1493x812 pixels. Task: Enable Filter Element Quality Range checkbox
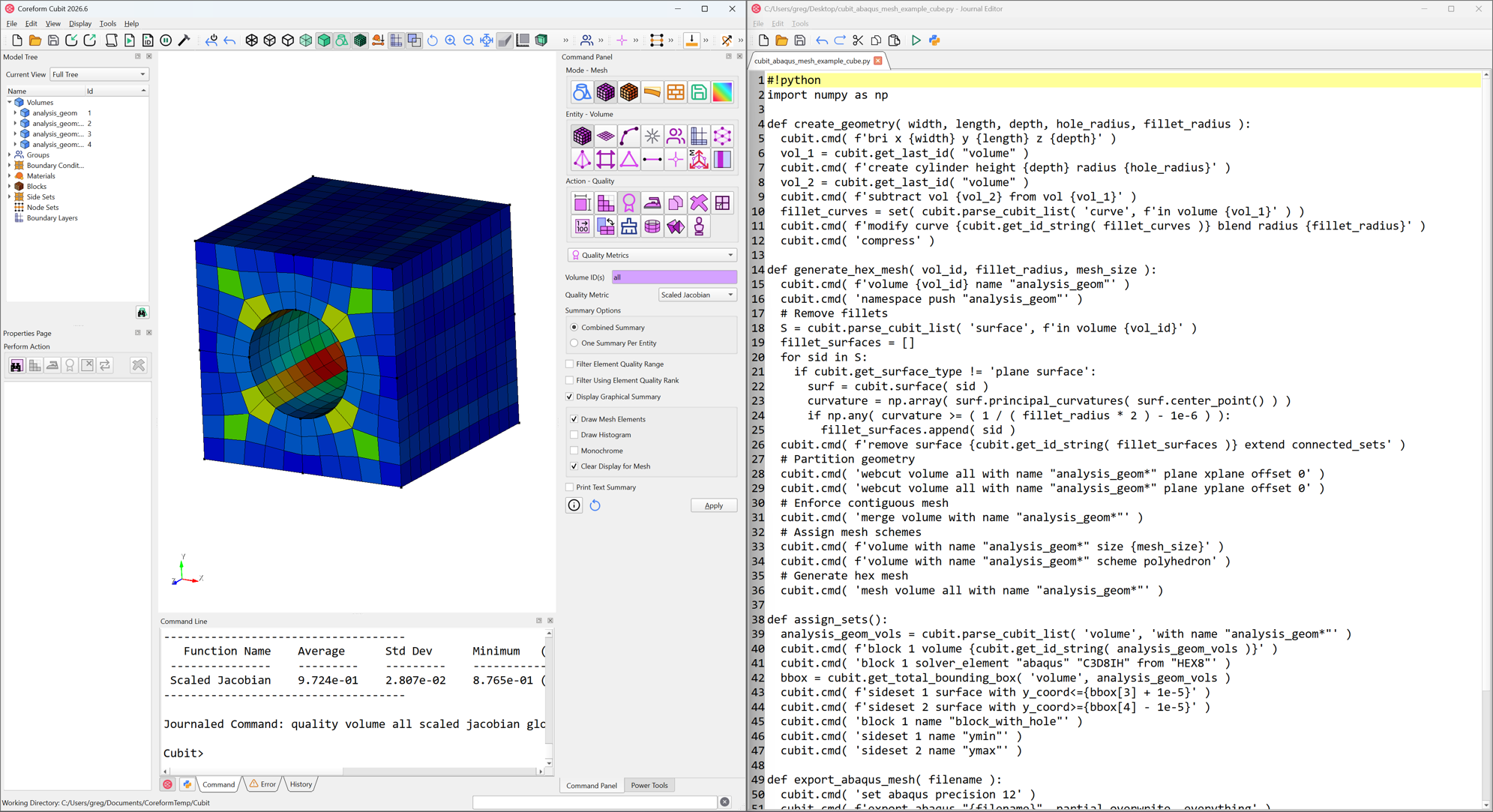pos(570,364)
